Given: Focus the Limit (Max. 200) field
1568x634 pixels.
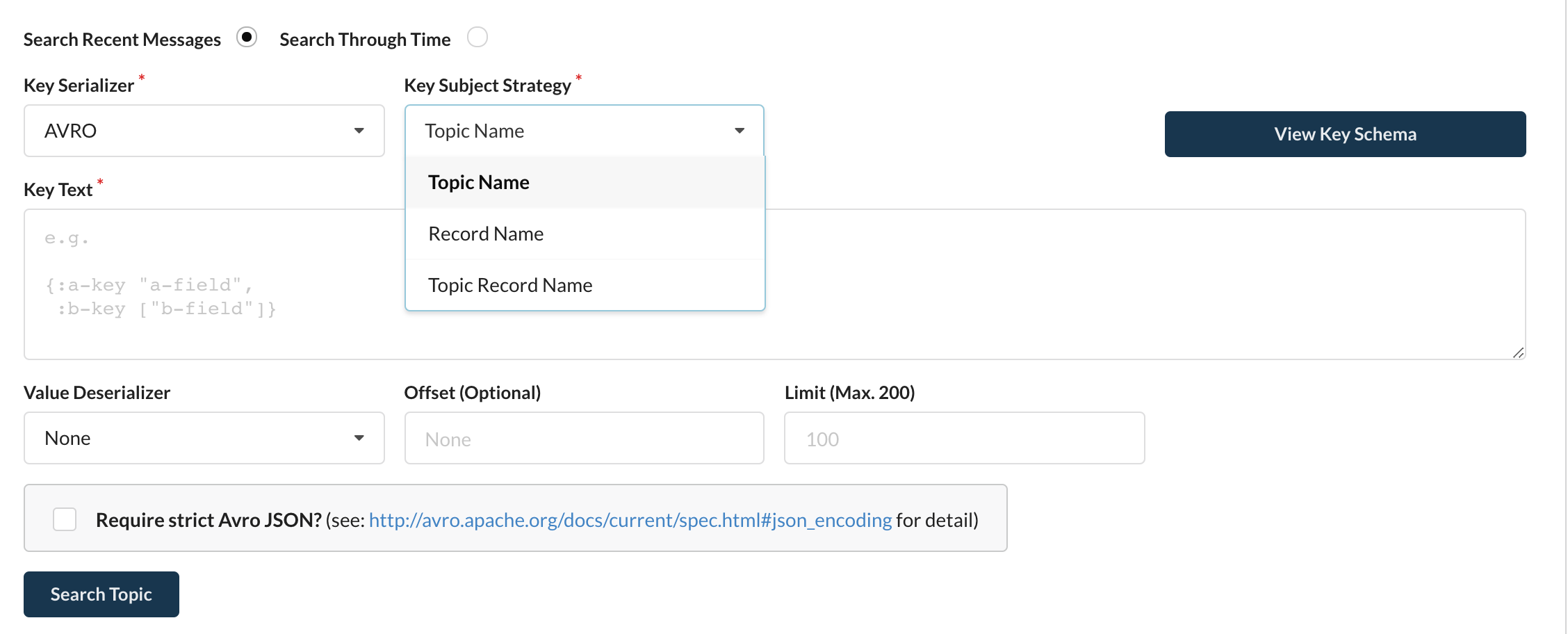Looking at the screenshot, I should tap(965, 438).
